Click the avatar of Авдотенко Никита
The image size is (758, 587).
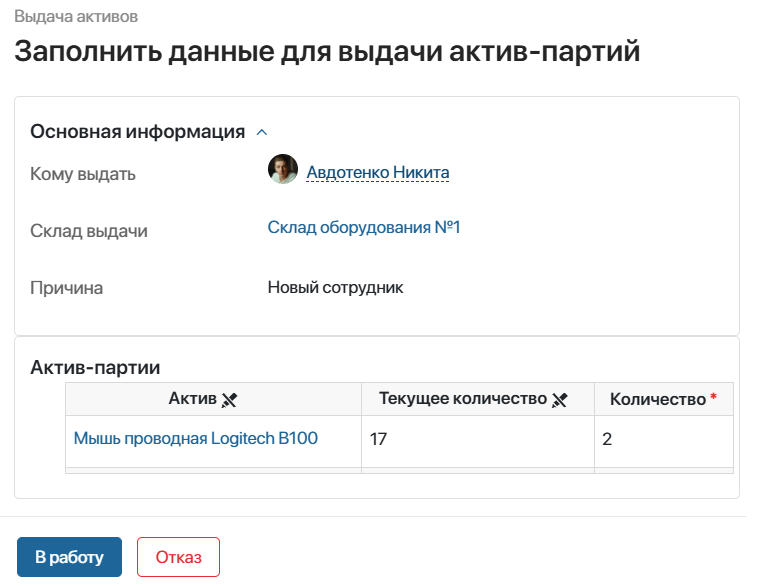pos(283,169)
